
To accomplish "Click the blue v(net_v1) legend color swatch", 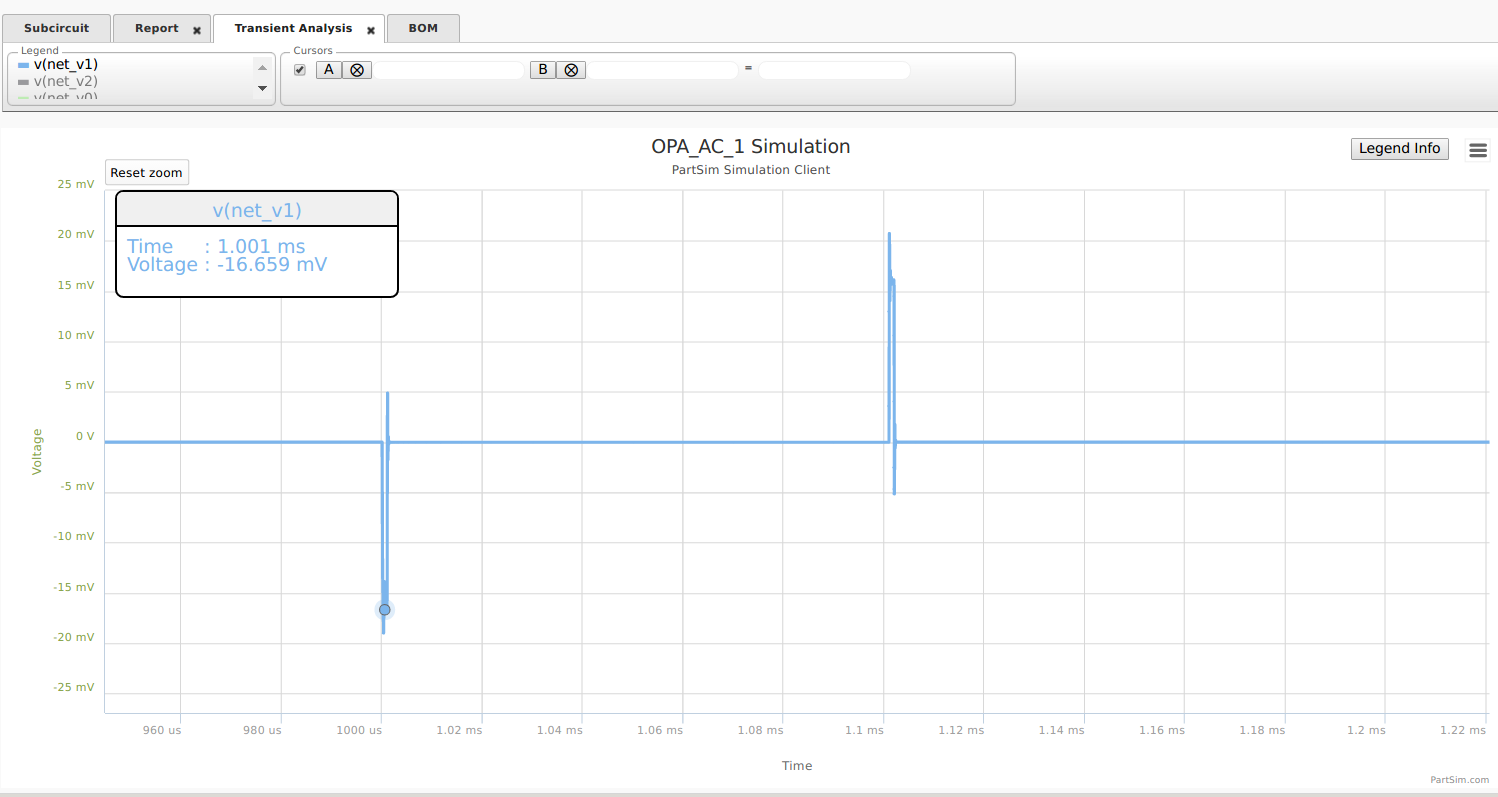I will pos(24,65).
